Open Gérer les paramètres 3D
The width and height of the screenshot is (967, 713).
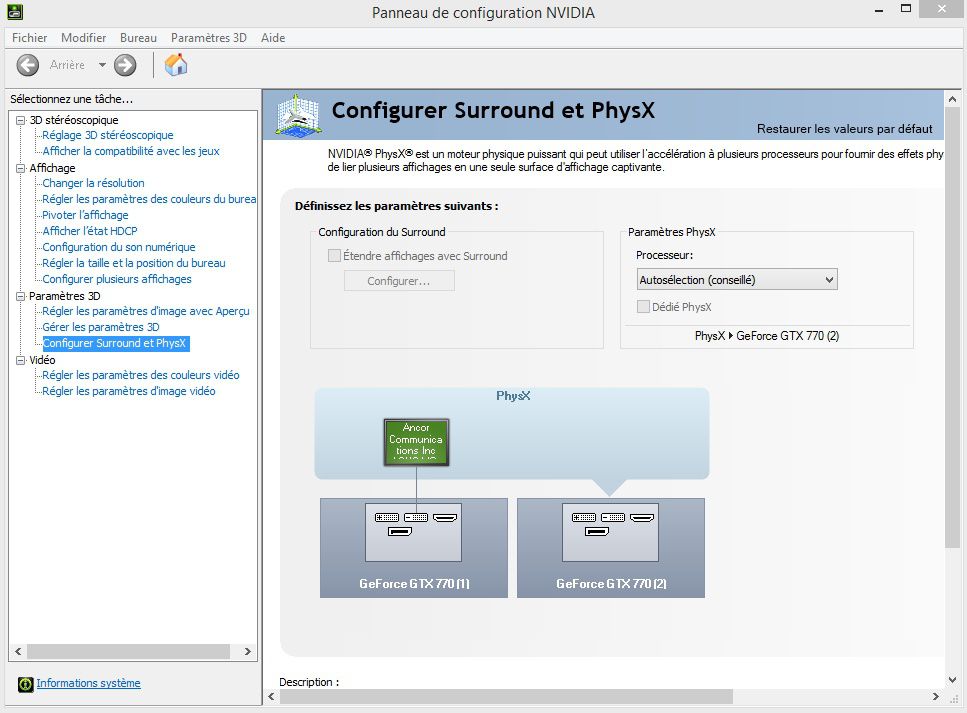(101, 328)
